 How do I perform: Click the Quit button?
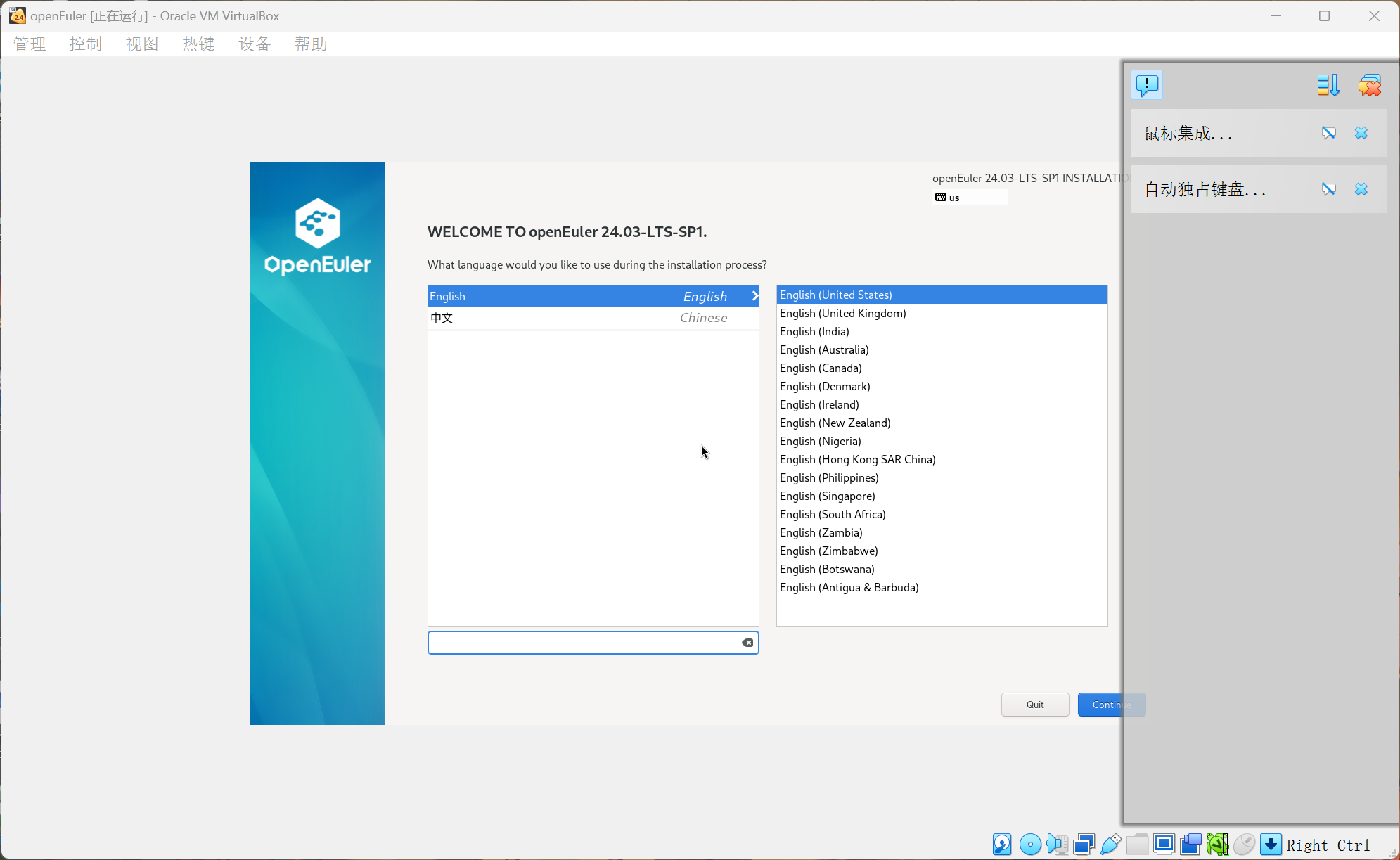coord(1035,705)
